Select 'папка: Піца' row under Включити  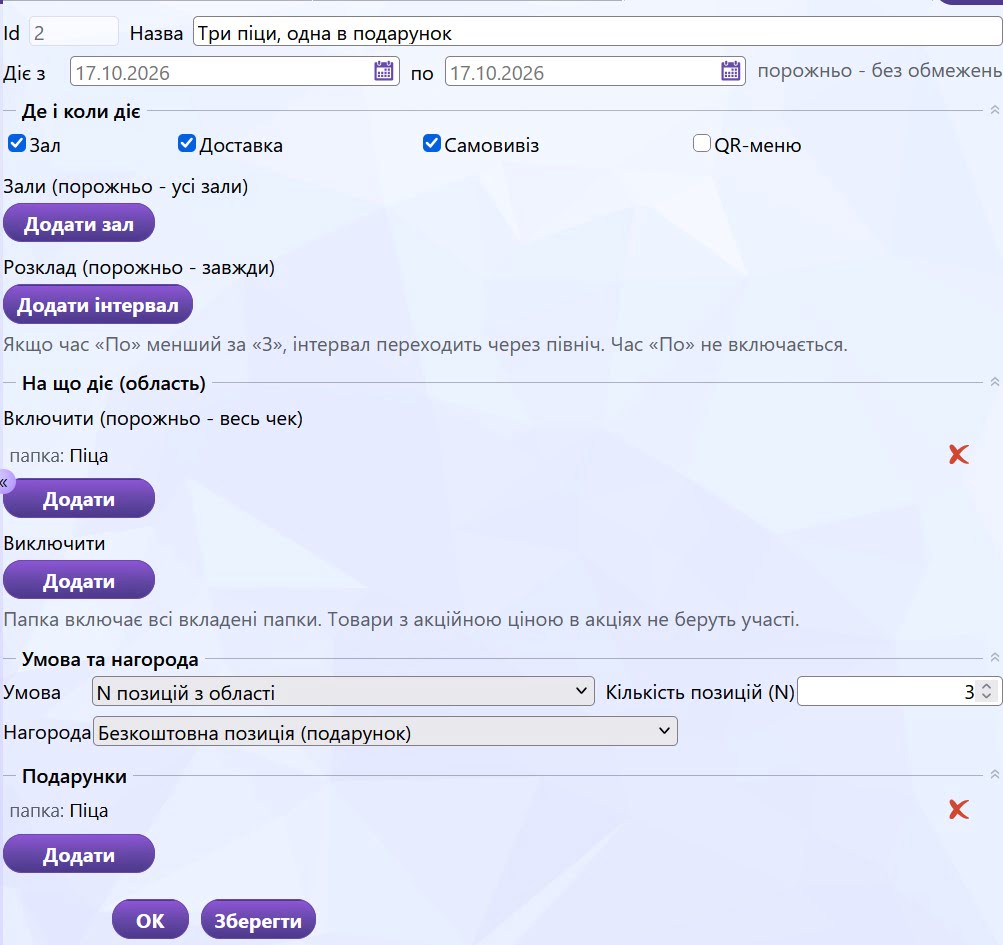pos(59,456)
